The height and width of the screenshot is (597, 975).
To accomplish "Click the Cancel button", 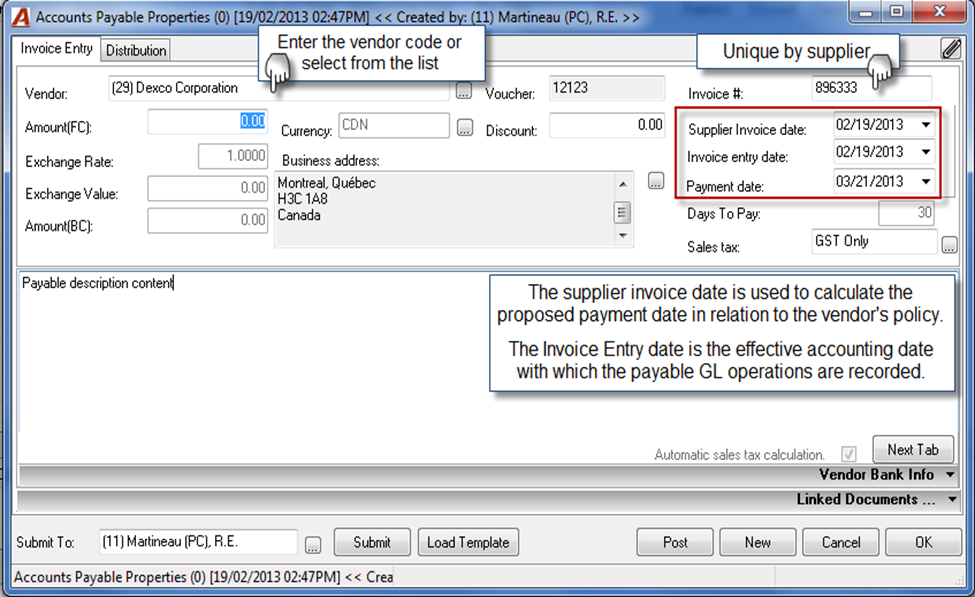I will click(x=841, y=542).
